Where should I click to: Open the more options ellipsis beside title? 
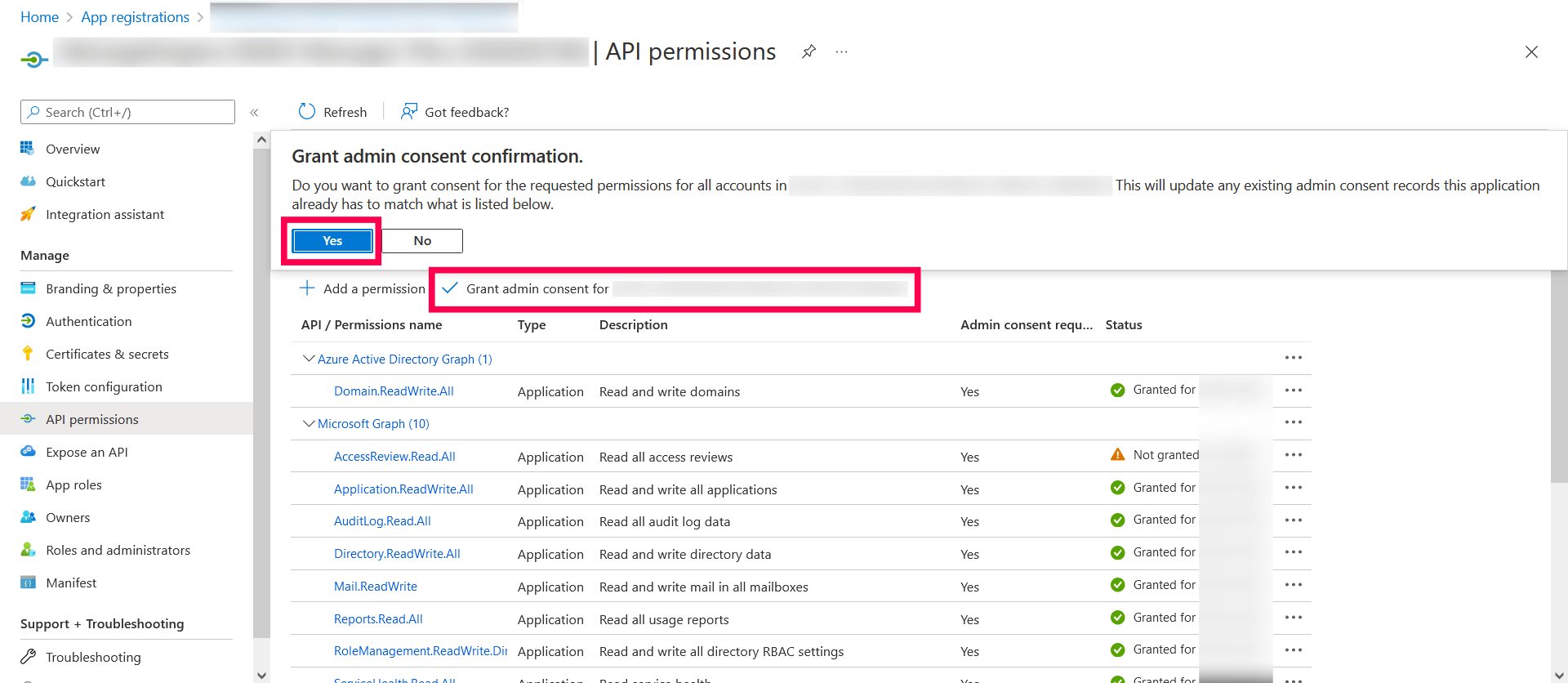[x=841, y=51]
